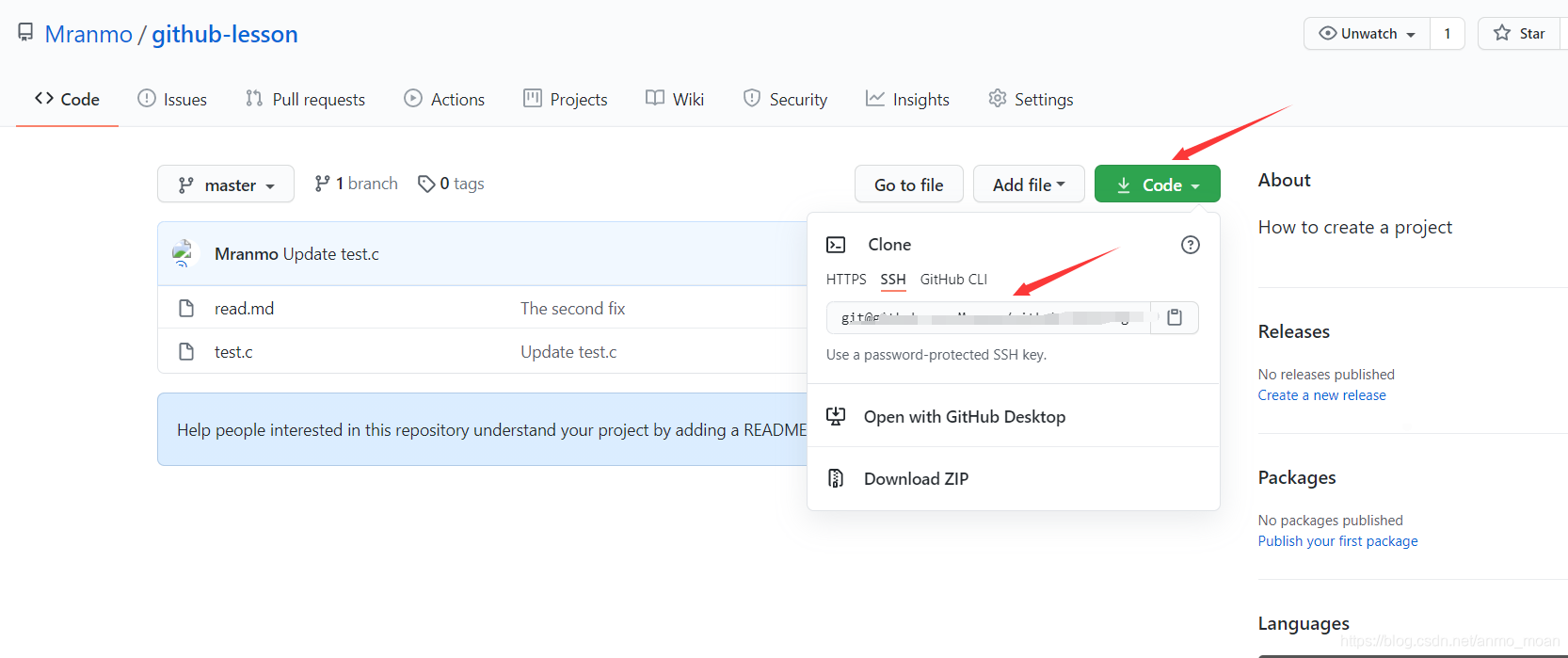This screenshot has width=1568, height=658.
Task: Go to the Actions tab
Action: coord(444,99)
